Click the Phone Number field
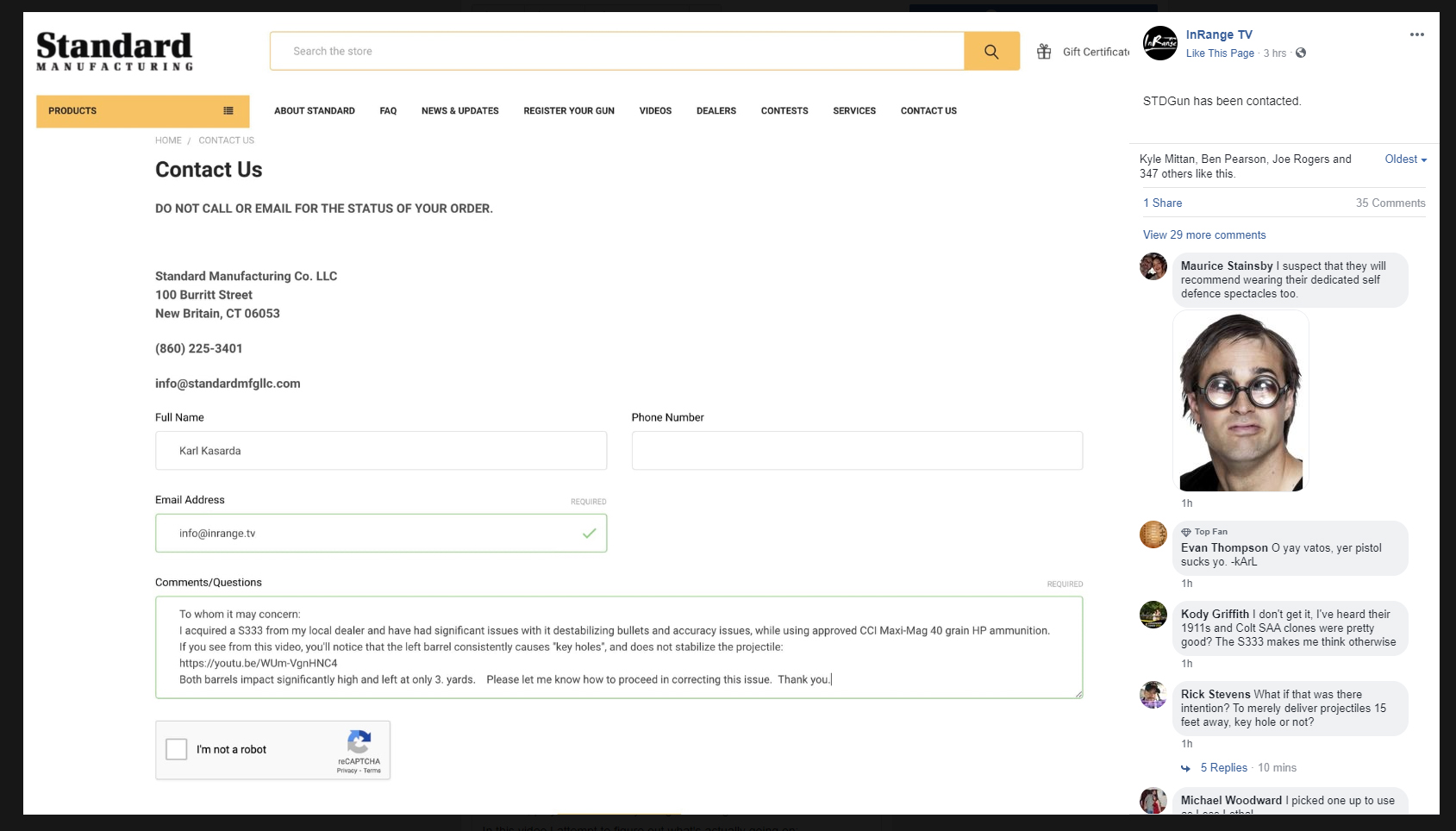Image resolution: width=1456 pixels, height=831 pixels. point(857,451)
